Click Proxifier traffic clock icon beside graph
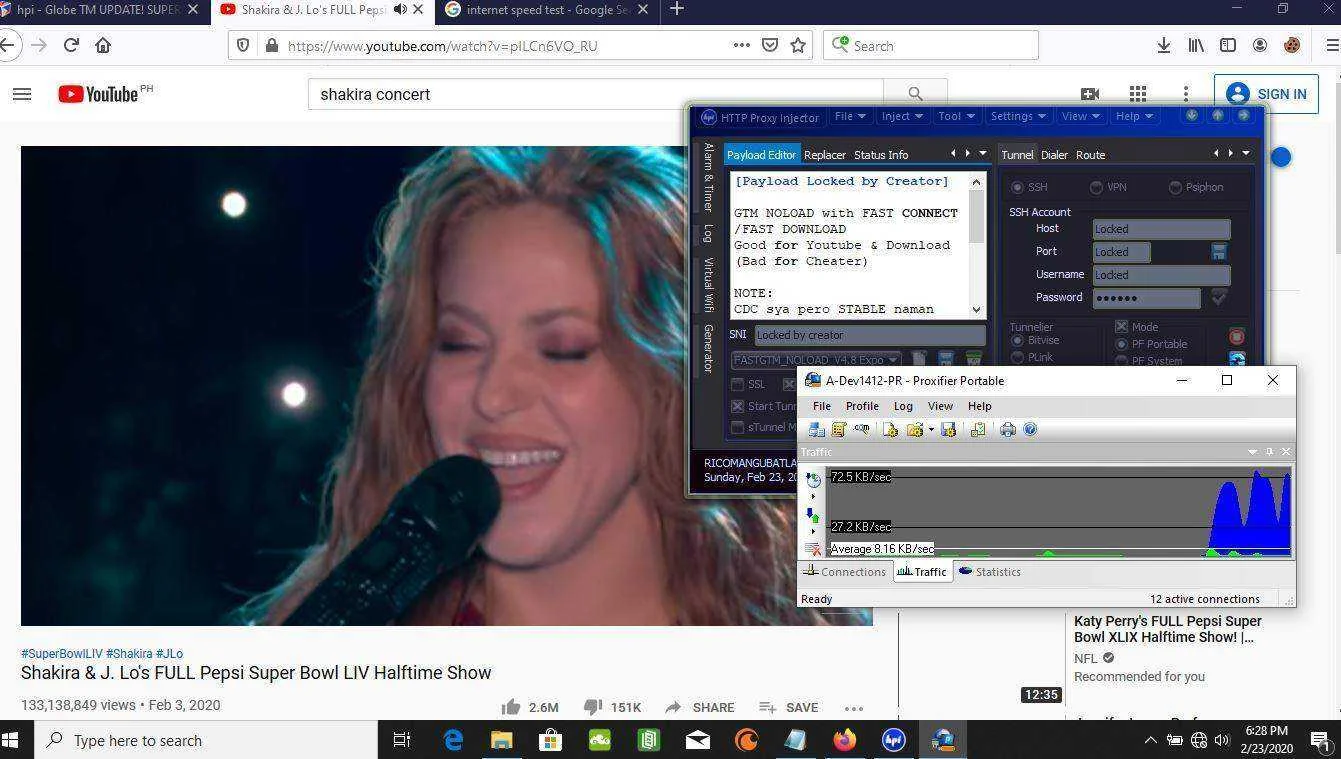The height and width of the screenshot is (759, 1341). (813, 480)
